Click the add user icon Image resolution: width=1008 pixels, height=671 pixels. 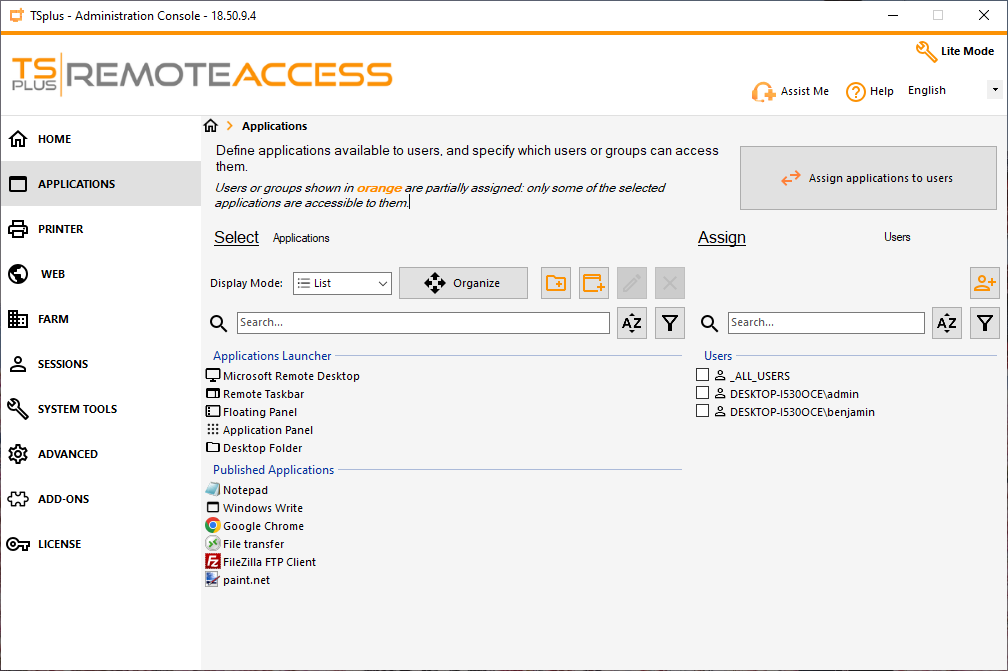[x=984, y=283]
